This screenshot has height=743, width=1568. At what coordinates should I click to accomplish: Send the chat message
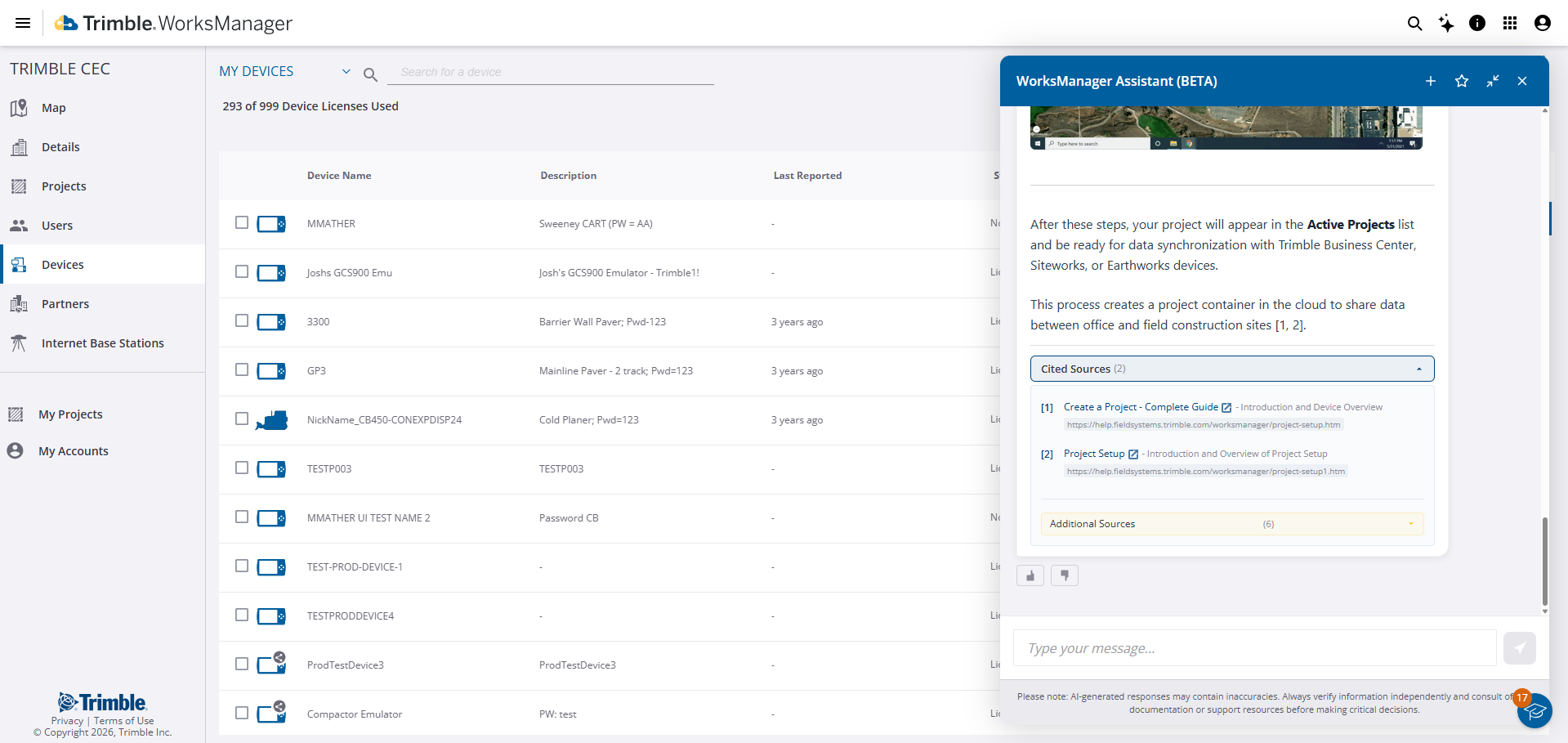pos(1520,648)
